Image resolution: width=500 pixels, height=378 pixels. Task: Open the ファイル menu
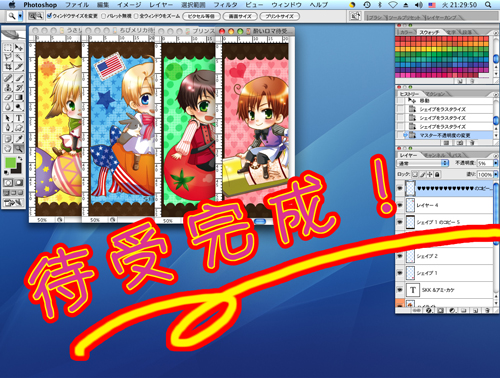(77, 5)
